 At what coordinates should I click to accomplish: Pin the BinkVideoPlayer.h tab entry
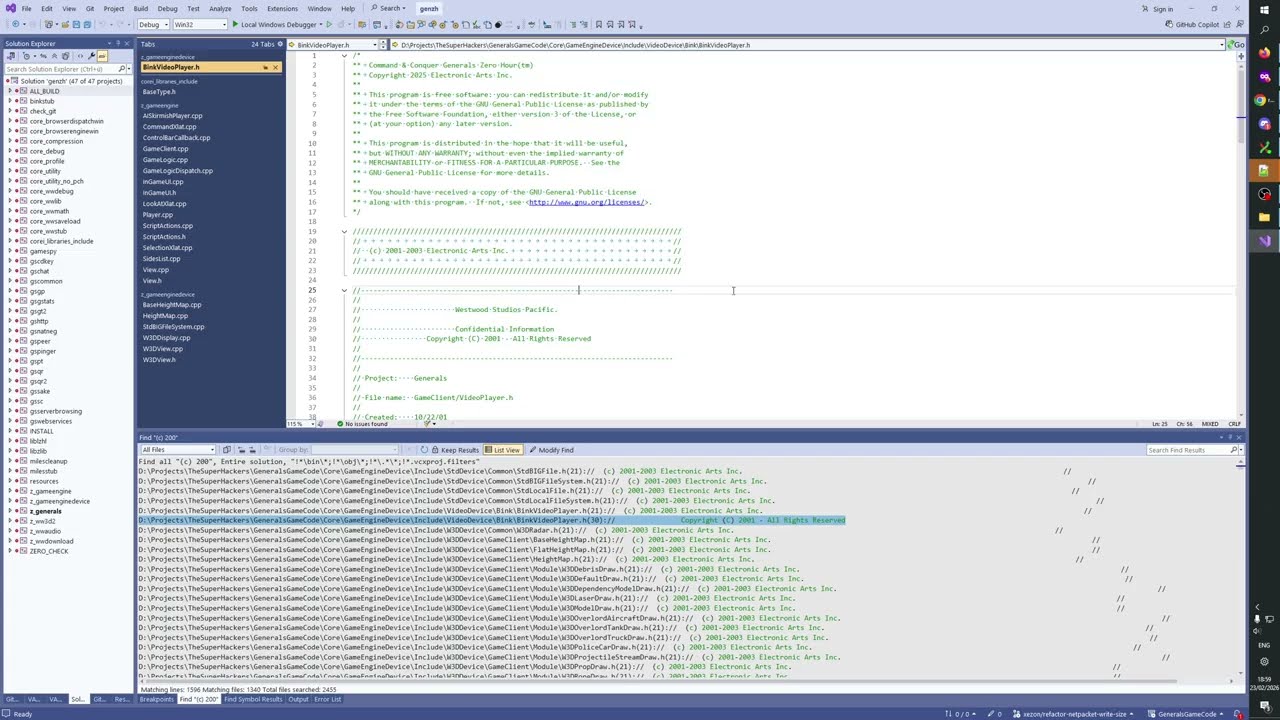265,67
